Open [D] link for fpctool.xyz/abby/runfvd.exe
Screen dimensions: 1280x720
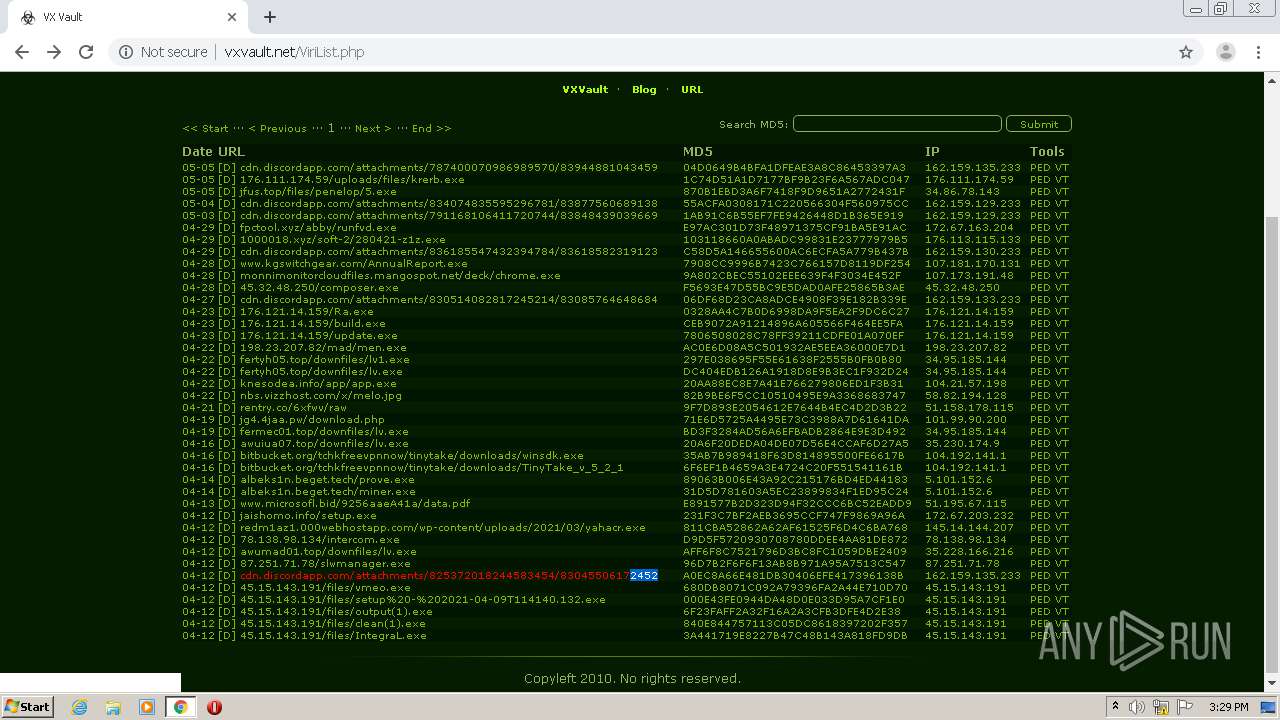(x=226, y=227)
